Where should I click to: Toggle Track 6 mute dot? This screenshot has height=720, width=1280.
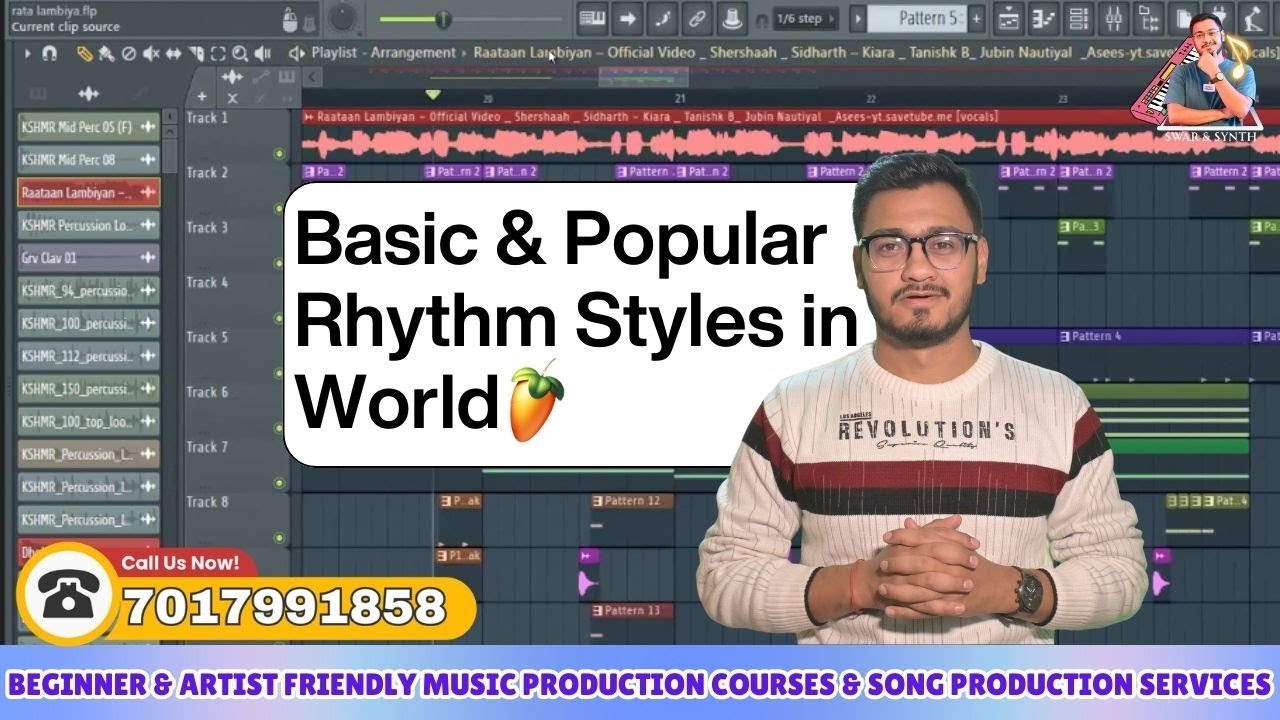click(x=279, y=428)
